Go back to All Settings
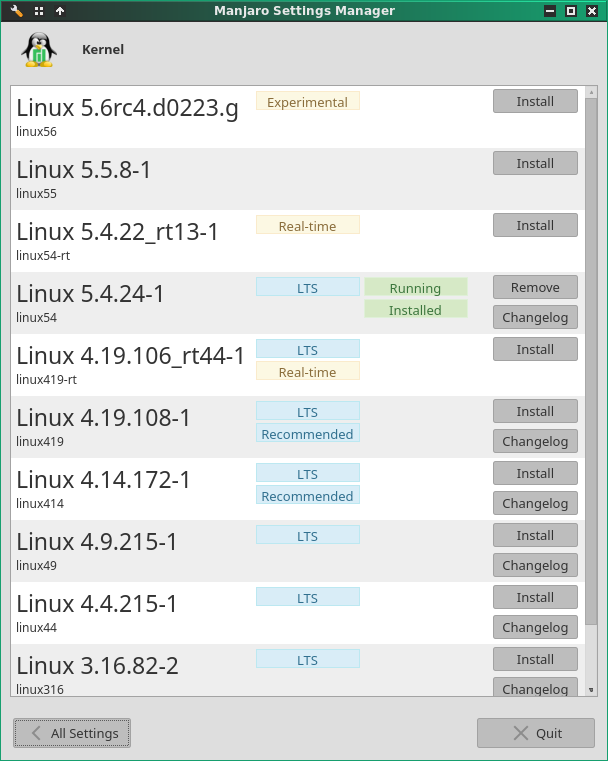Image resolution: width=608 pixels, height=761 pixels. 72,733
